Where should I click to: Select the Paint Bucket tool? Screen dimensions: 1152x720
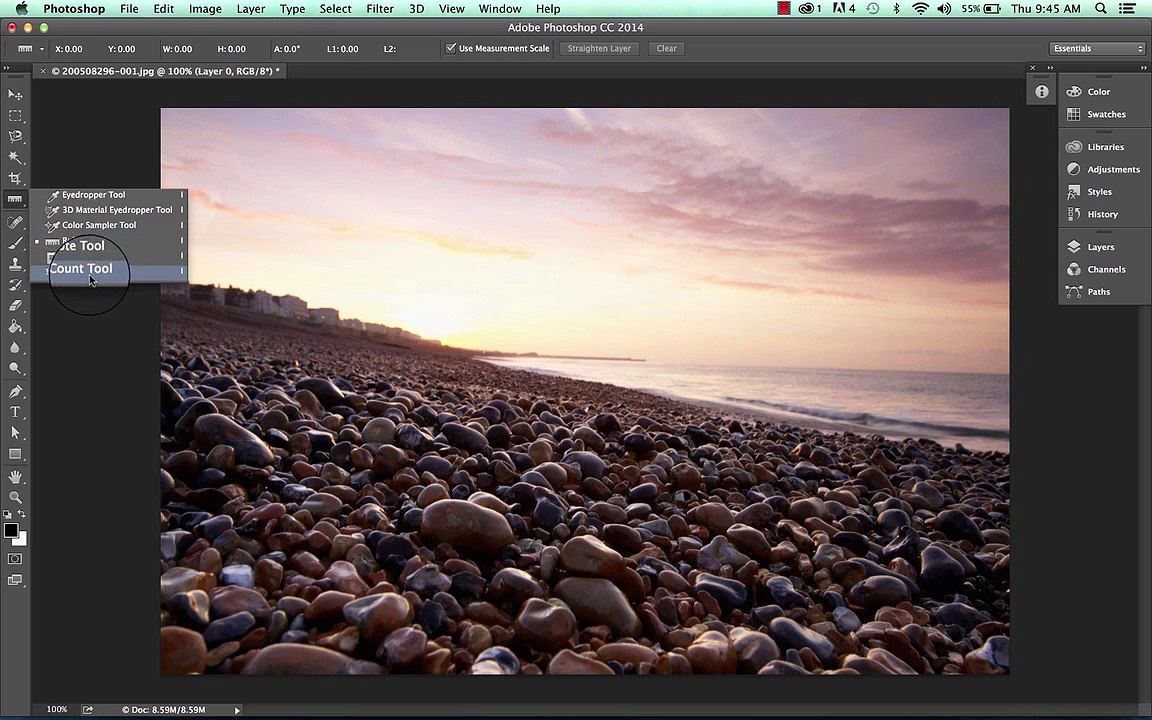coord(15,327)
